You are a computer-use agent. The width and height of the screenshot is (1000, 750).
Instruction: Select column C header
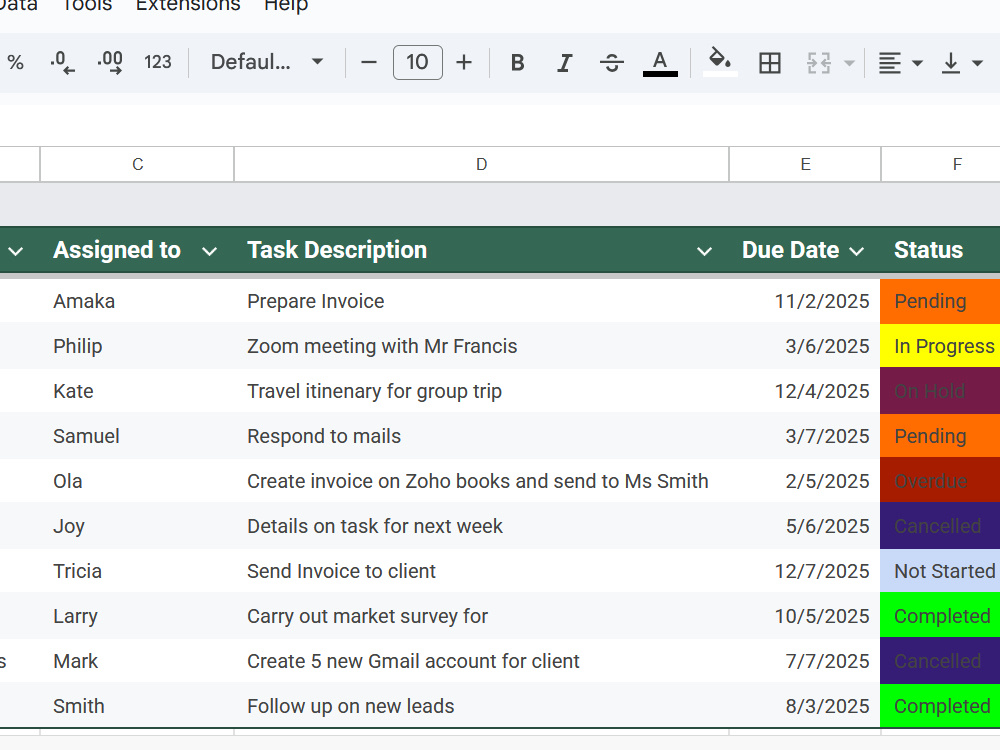(137, 165)
